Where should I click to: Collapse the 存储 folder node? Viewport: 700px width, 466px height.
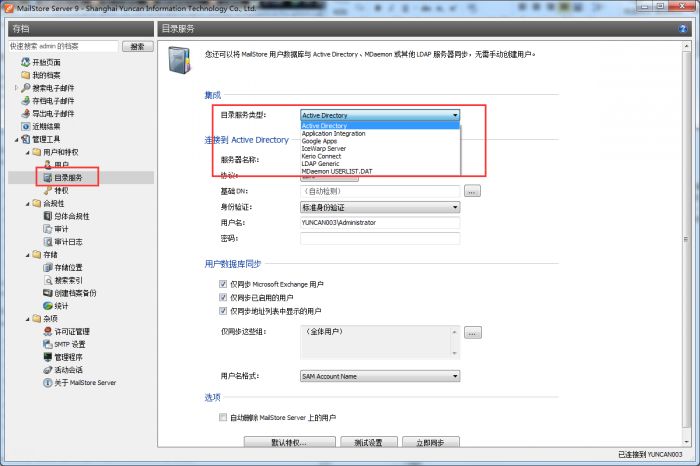tap(28, 255)
